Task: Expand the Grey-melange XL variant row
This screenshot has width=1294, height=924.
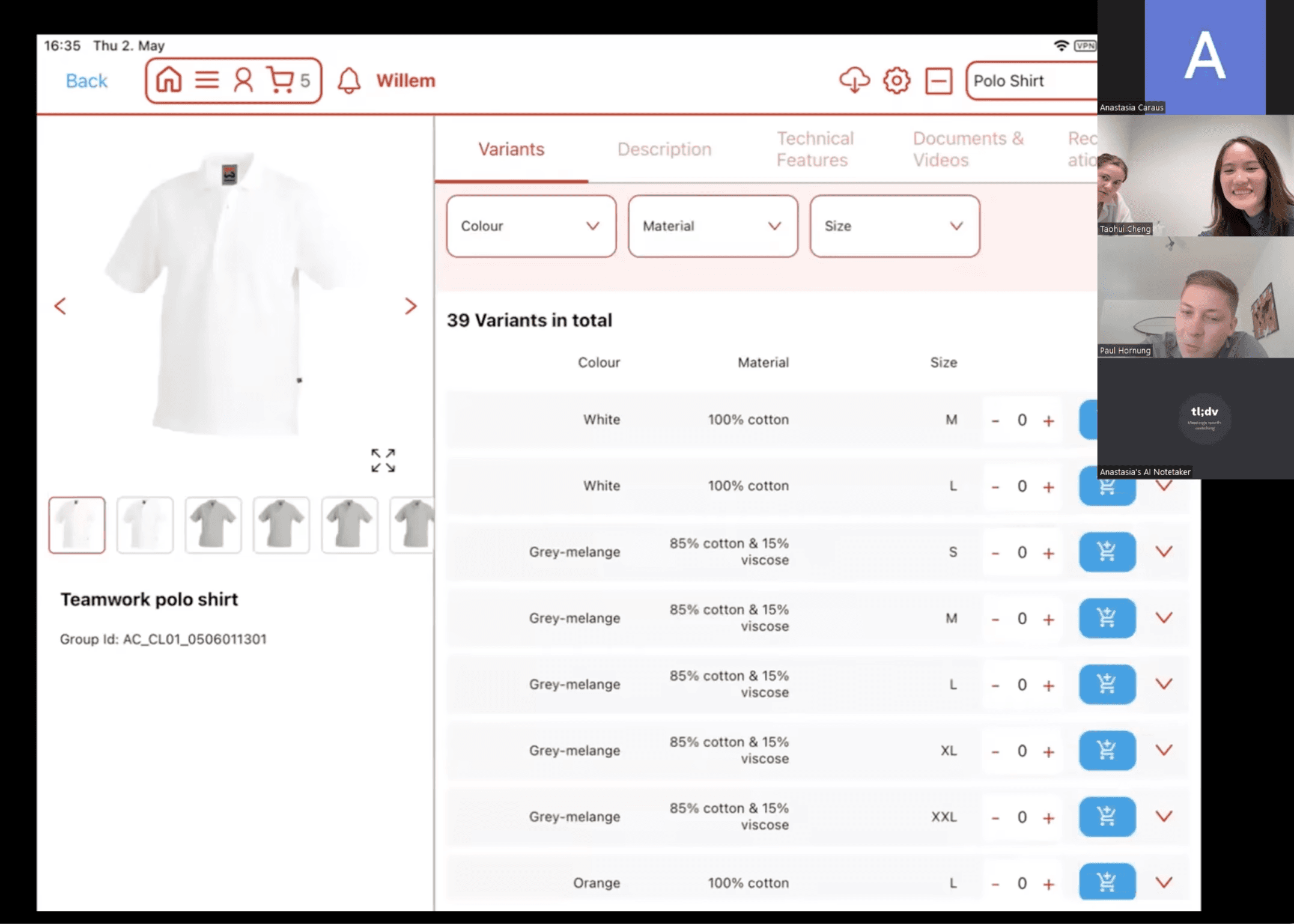Action: pos(1164,750)
